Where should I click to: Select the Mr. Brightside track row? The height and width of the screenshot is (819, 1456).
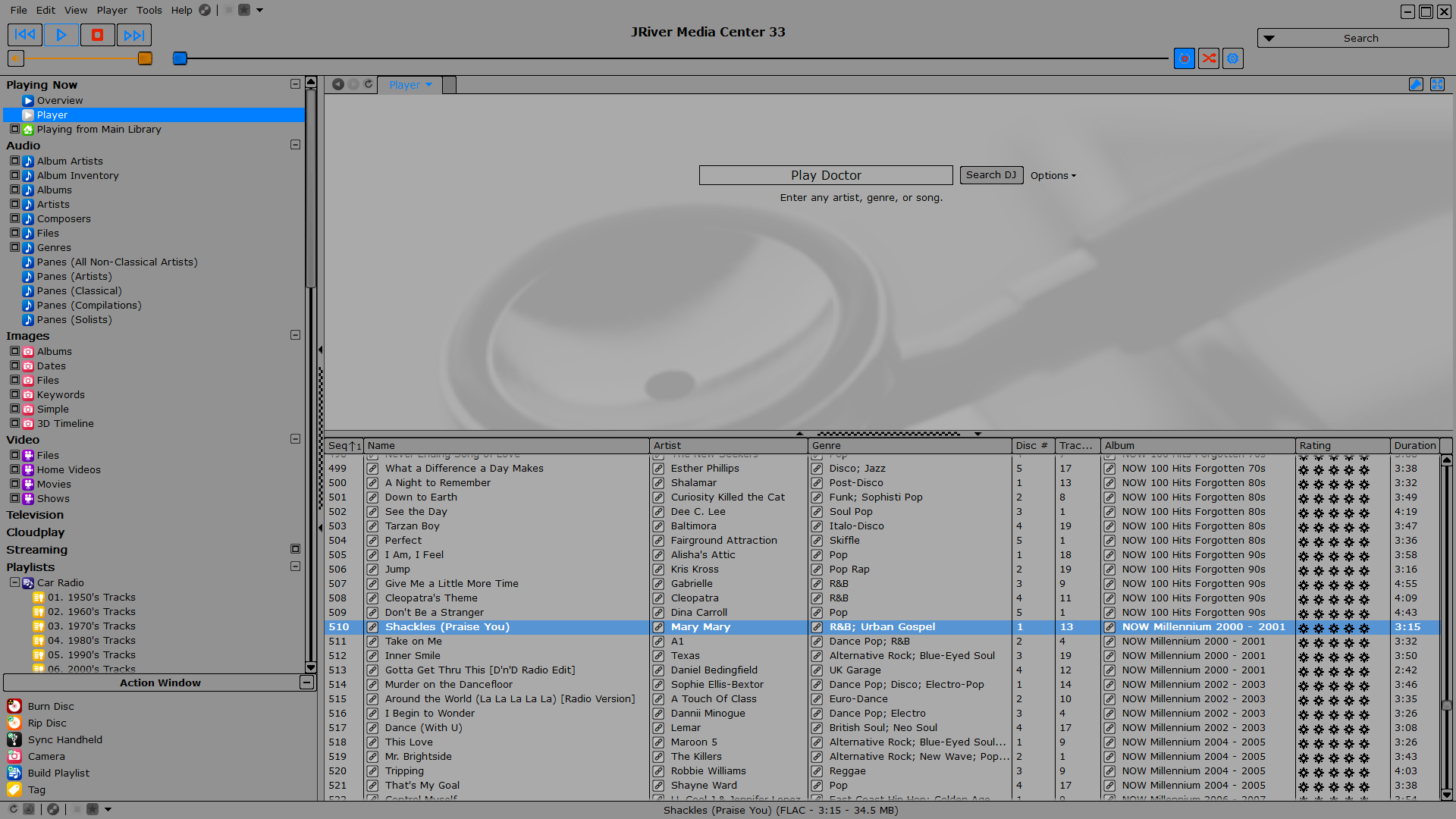click(882, 757)
